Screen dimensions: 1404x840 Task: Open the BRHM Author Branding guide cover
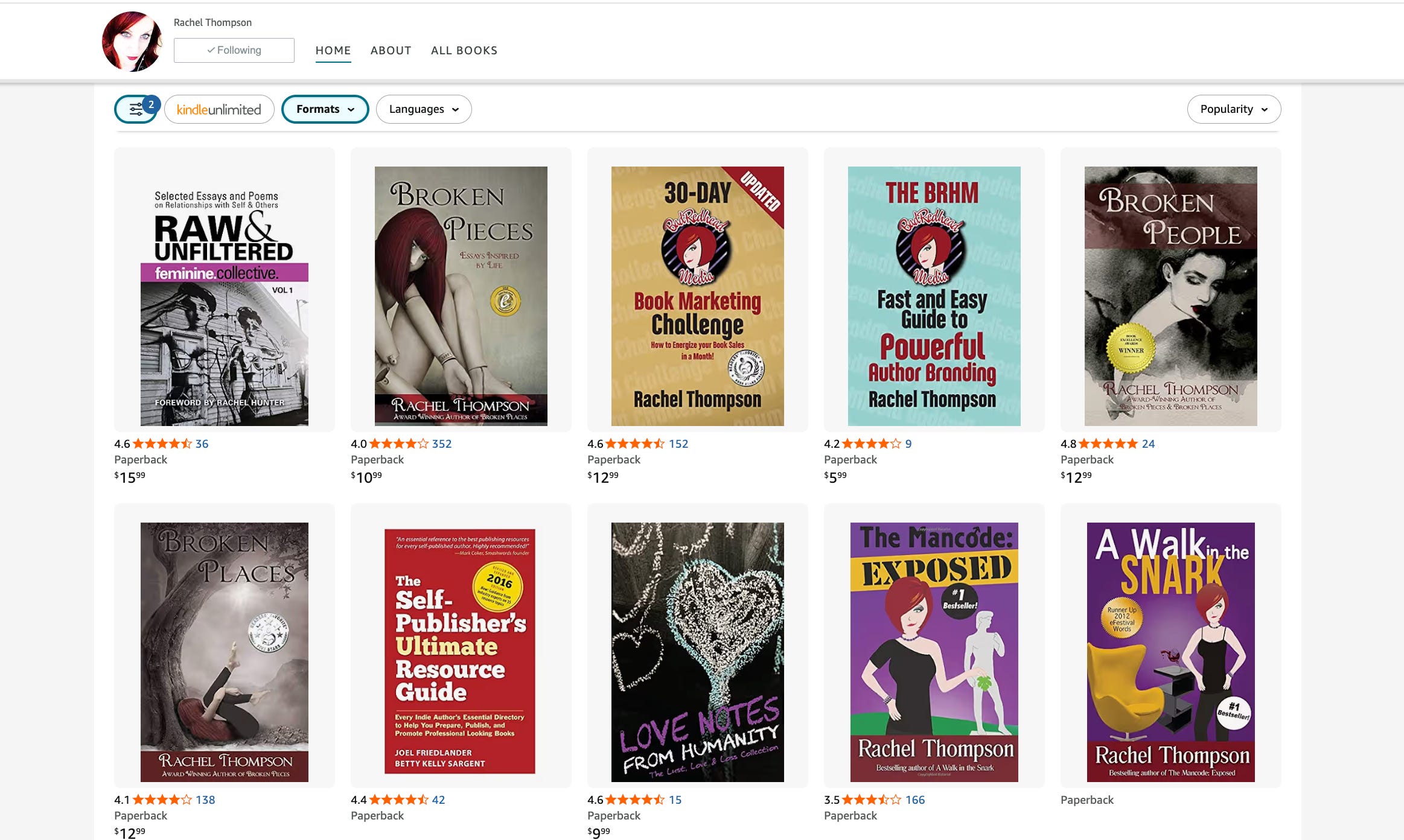tap(934, 296)
